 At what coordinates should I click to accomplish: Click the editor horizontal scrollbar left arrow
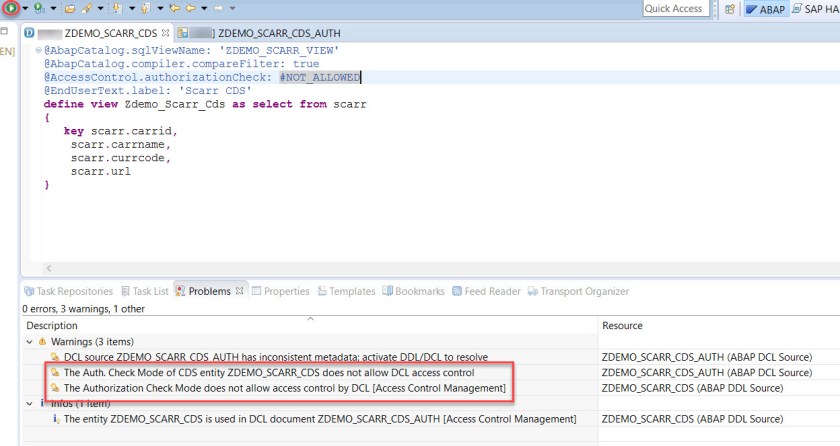click(x=49, y=268)
